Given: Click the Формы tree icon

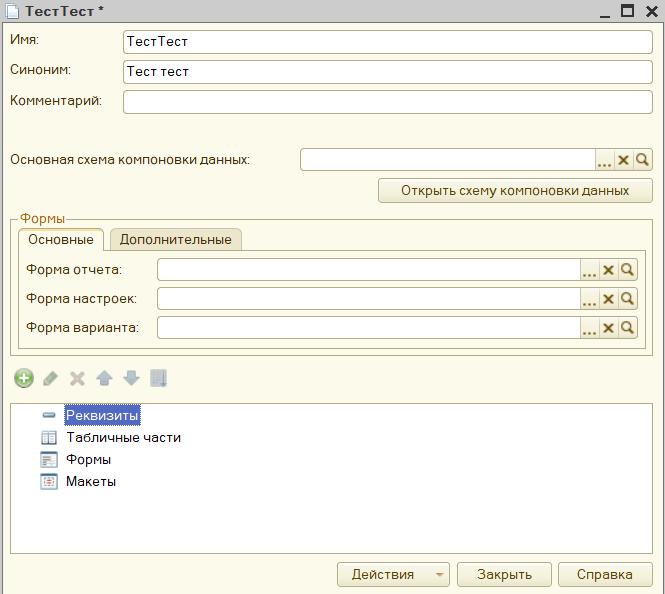Looking at the screenshot, I should pyautogui.click(x=49, y=460).
